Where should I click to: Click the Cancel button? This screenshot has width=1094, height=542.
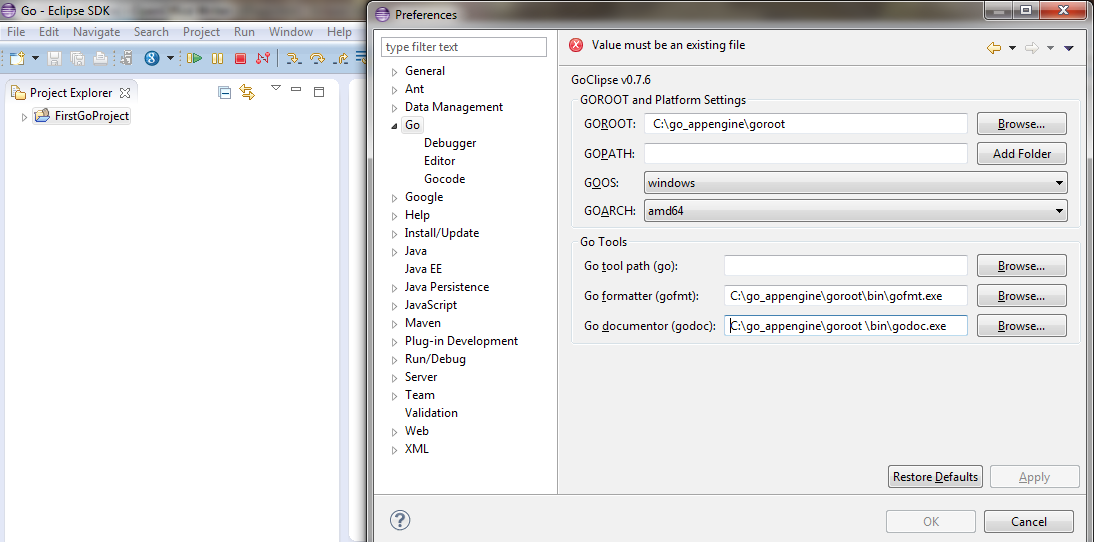[1028, 521]
